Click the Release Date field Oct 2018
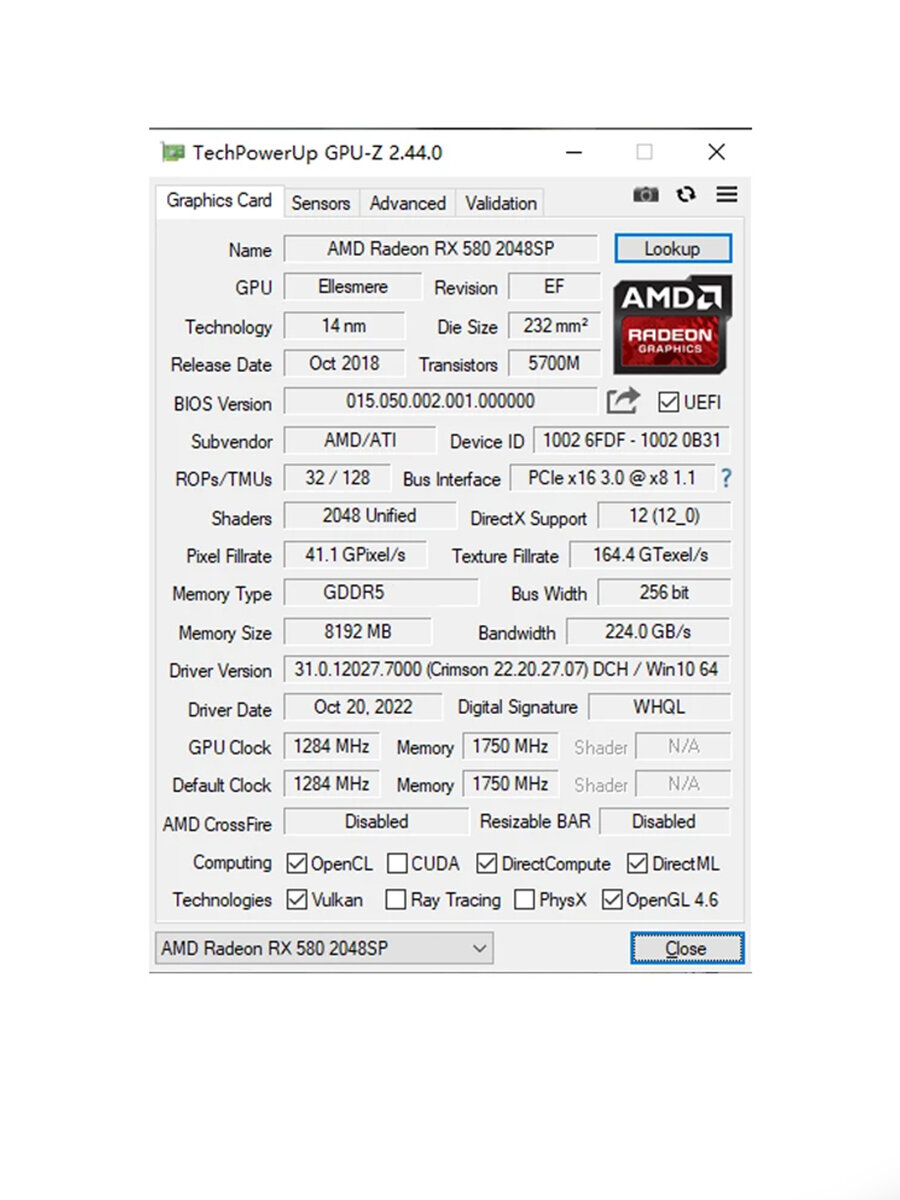This screenshot has height=1200, width=900. click(344, 364)
